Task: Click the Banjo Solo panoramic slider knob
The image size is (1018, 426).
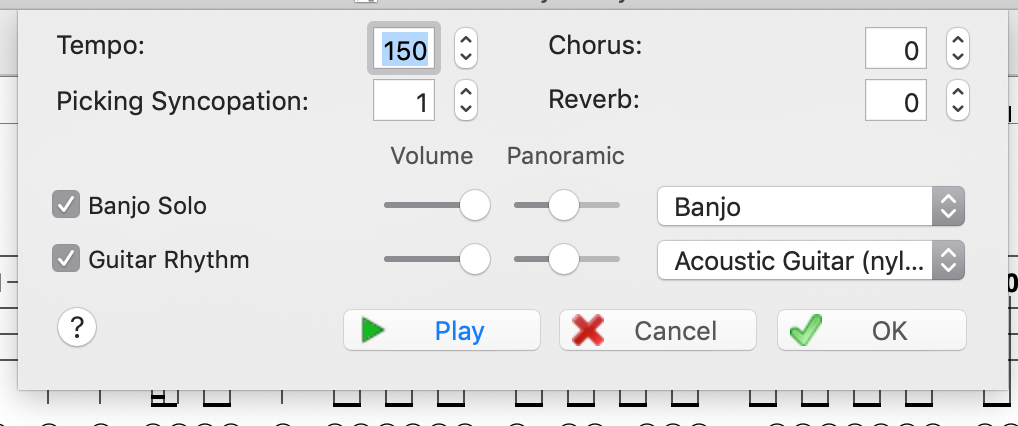Action: (563, 205)
